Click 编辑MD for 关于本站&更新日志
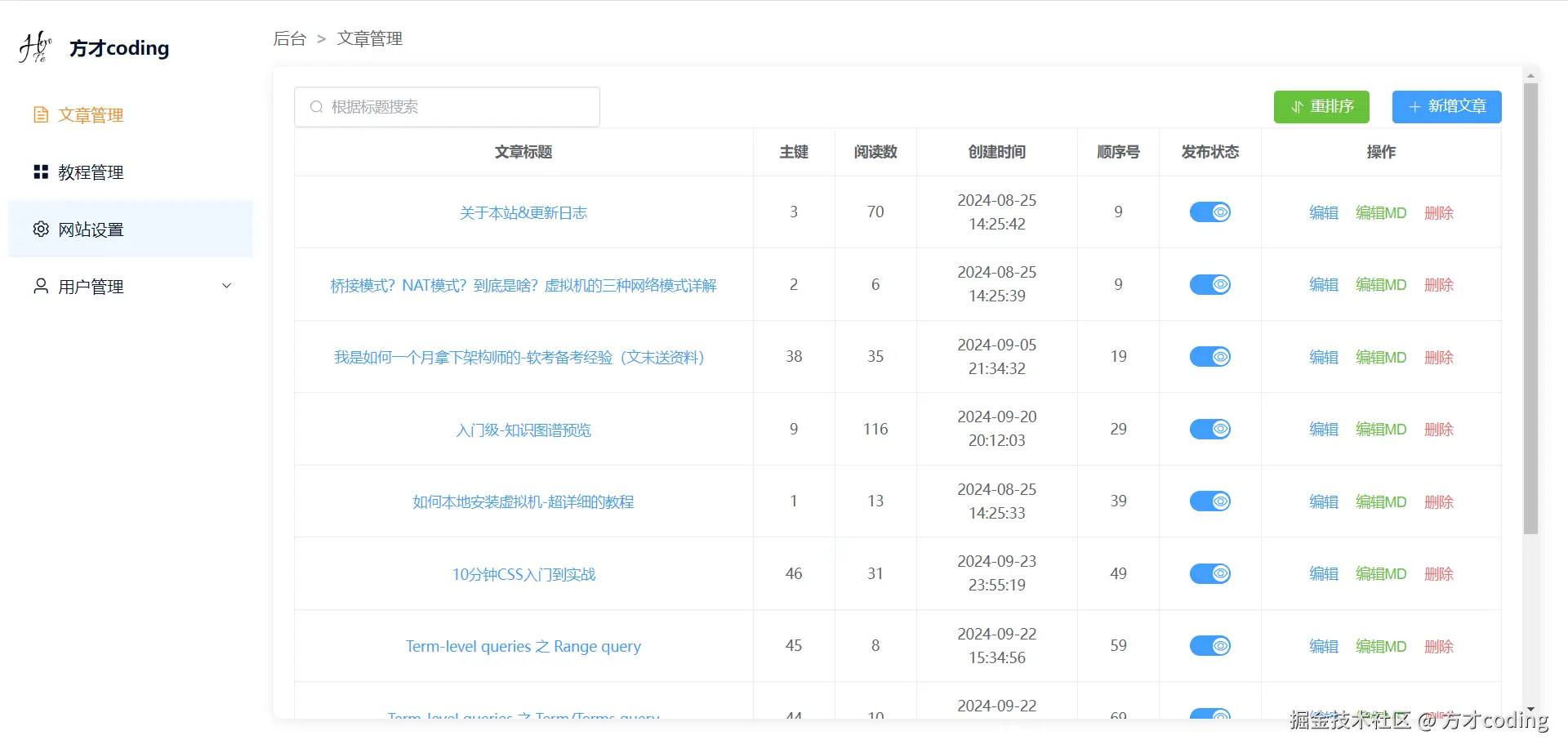Image resolution: width=1568 pixels, height=753 pixels. [x=1381, y=212]
